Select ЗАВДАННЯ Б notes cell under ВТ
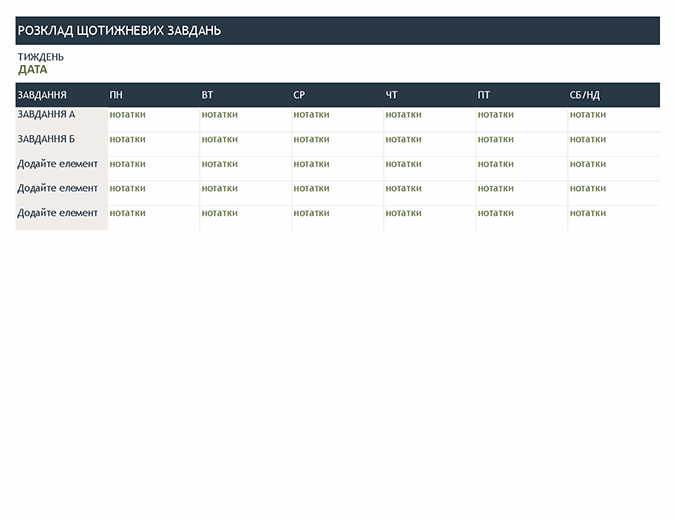Viewport: 675px width, 520px height. point(220,139)
